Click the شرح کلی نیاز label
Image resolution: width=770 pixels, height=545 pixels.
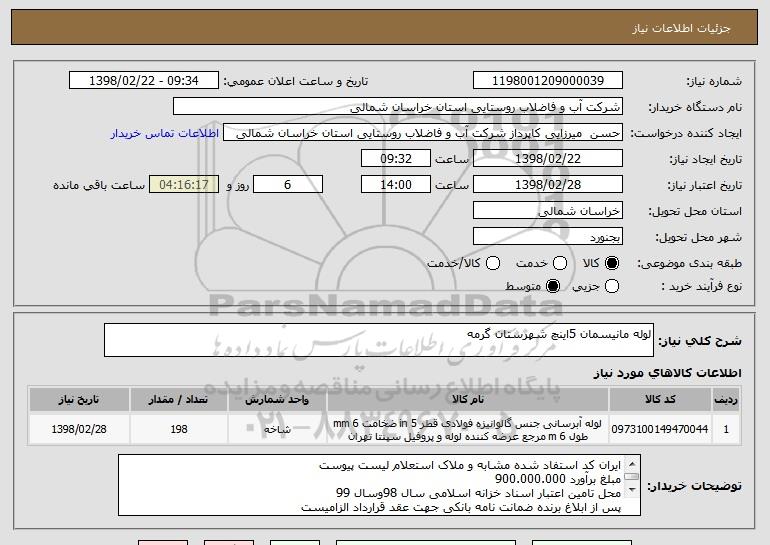click(700, 340)
